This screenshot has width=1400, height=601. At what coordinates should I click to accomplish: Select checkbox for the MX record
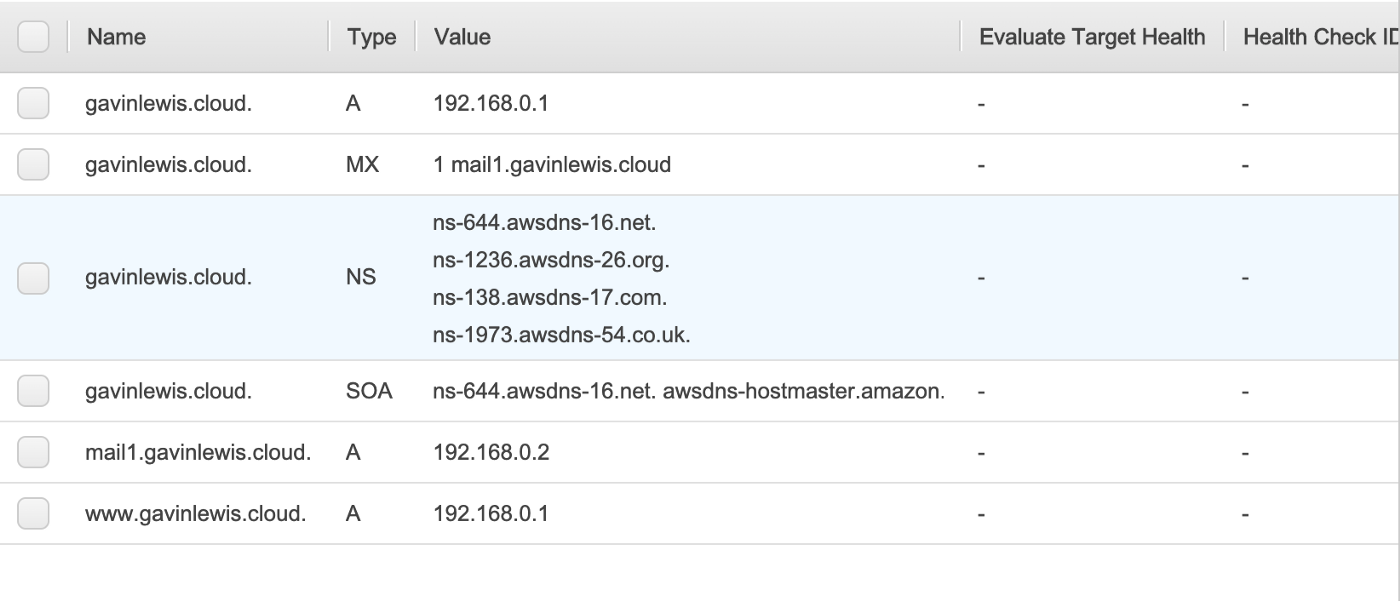(x=33, y=165)
